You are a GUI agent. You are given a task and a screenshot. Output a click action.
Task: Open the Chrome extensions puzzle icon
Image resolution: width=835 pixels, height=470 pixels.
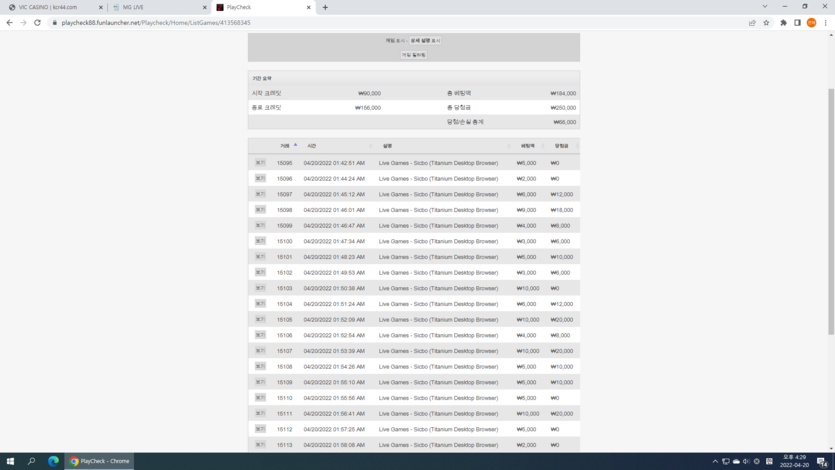(x=783, y=23)
